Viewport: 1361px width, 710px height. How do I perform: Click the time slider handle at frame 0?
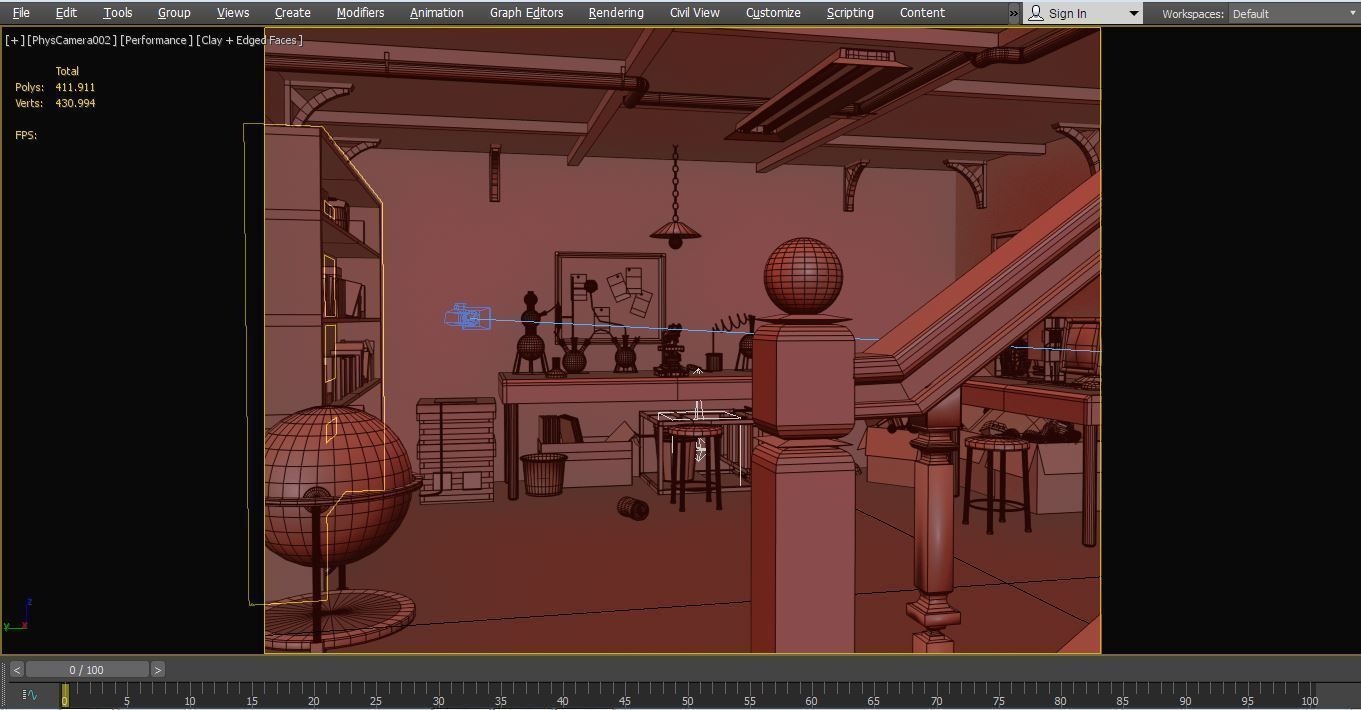[x=63, y=692]
